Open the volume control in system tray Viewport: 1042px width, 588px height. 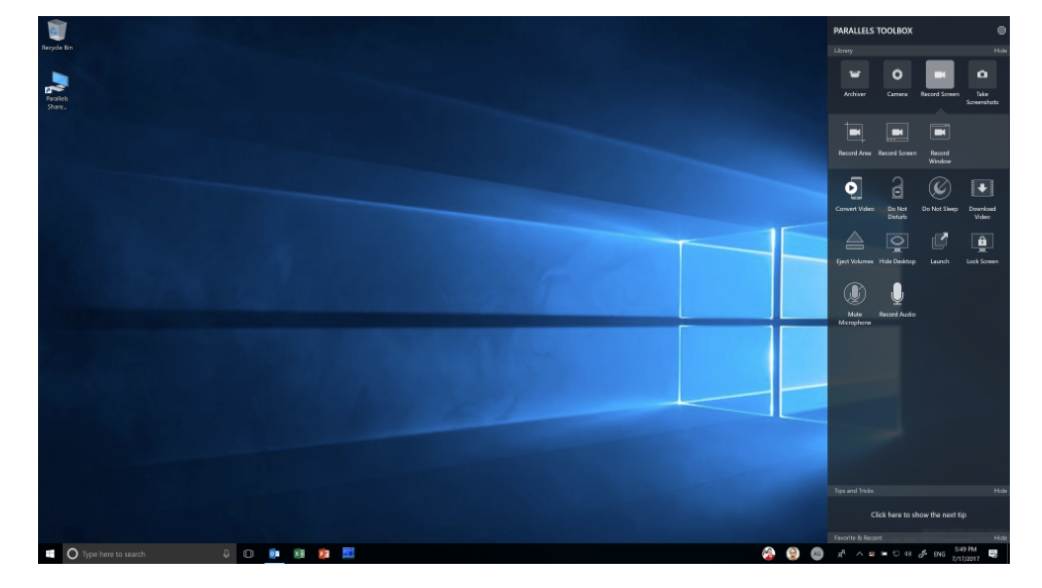coord(908,553)
